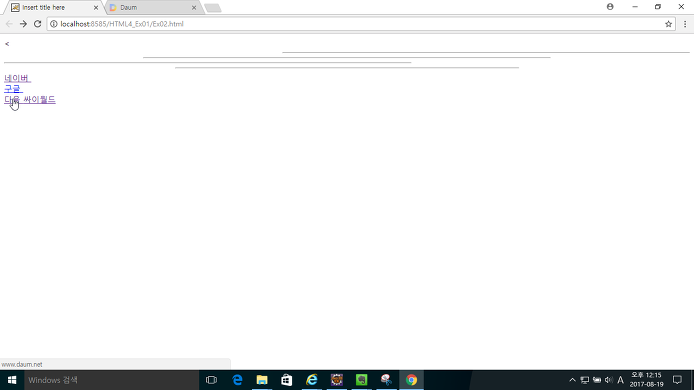The width and height of the screenshot is (694, 390).
Task: Restore down the Chrome window
Action: [x=658, y=7]
